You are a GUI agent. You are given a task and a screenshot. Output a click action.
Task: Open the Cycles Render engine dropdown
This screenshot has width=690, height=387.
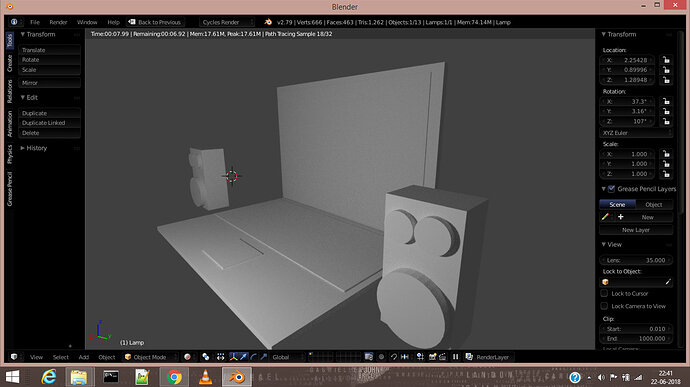(227, 22)
